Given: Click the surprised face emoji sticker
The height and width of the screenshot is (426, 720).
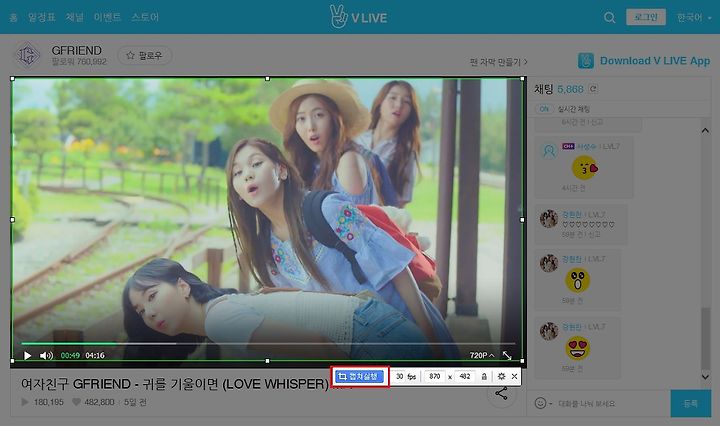Looking at the screenshot, I should [x=578, y=280].
